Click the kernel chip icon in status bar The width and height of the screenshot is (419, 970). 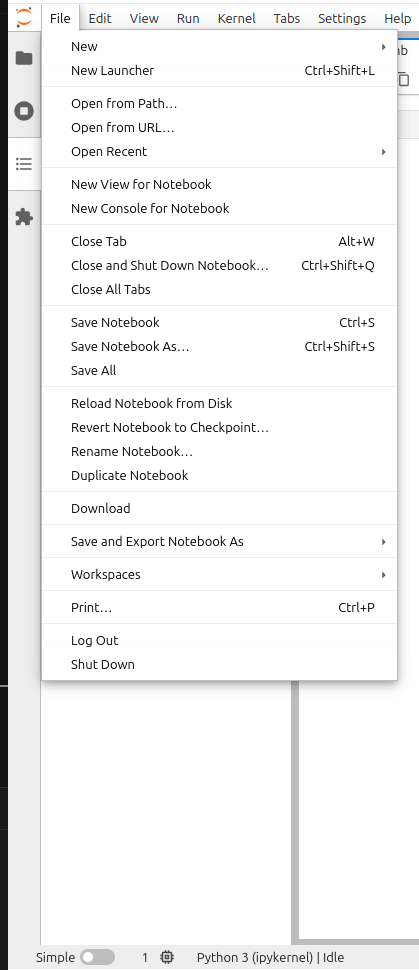(167, 957)
